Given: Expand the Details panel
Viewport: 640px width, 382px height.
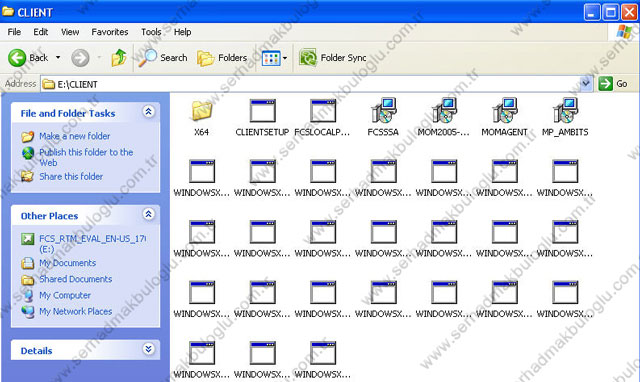Looking at the screenshot, I should [x=149, y=349].
